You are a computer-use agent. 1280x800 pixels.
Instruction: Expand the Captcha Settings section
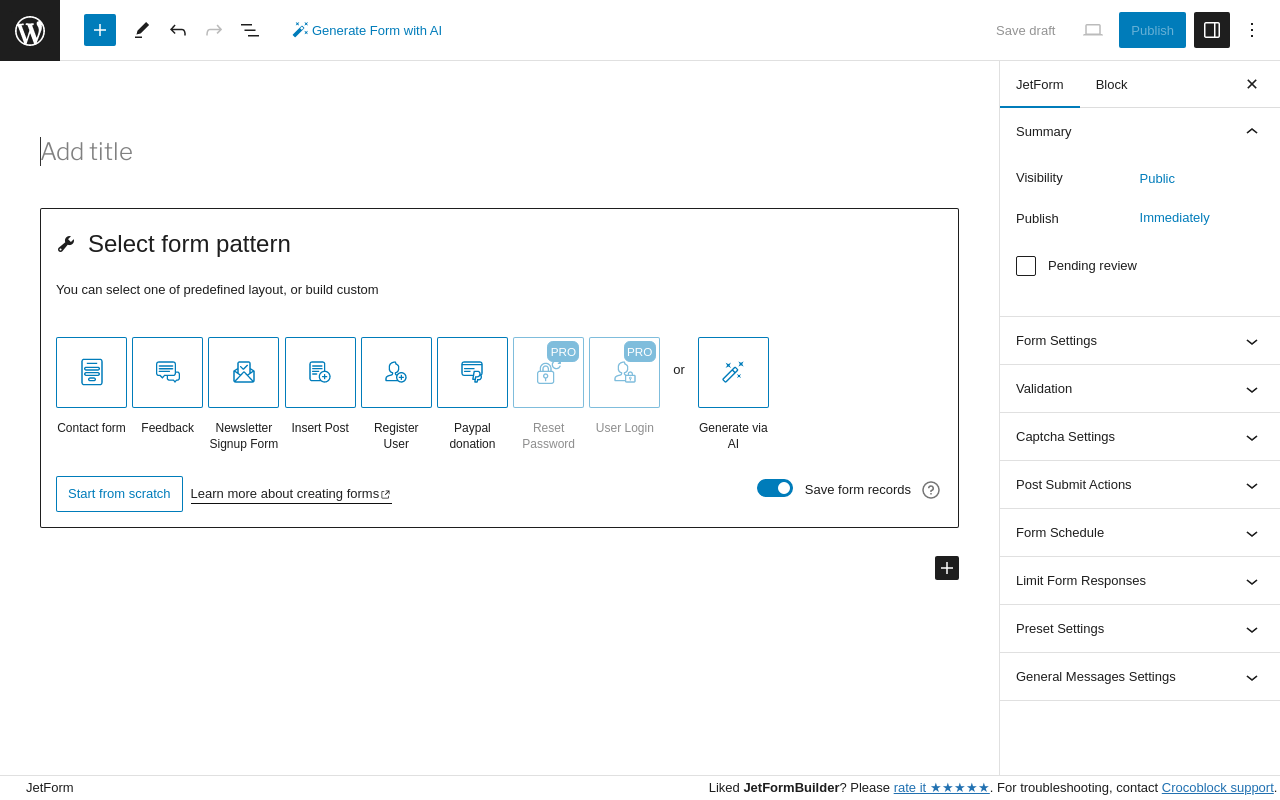pyautogui.click(x=1140, y=437)
